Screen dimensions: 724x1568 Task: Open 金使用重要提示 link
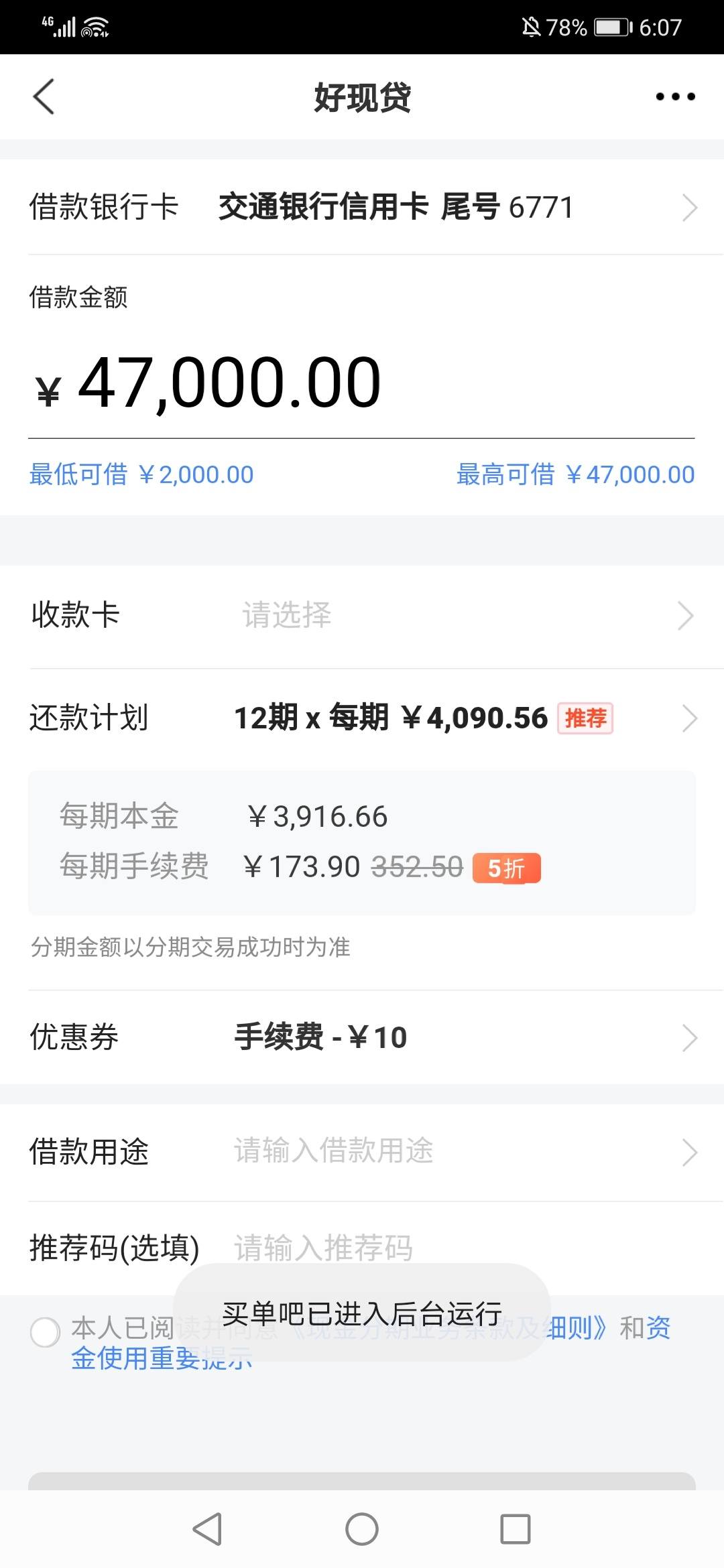(162, 1358)
